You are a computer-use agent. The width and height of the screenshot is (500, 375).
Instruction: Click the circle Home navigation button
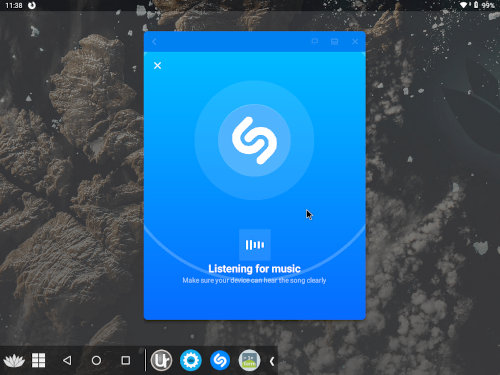(96, 360)
